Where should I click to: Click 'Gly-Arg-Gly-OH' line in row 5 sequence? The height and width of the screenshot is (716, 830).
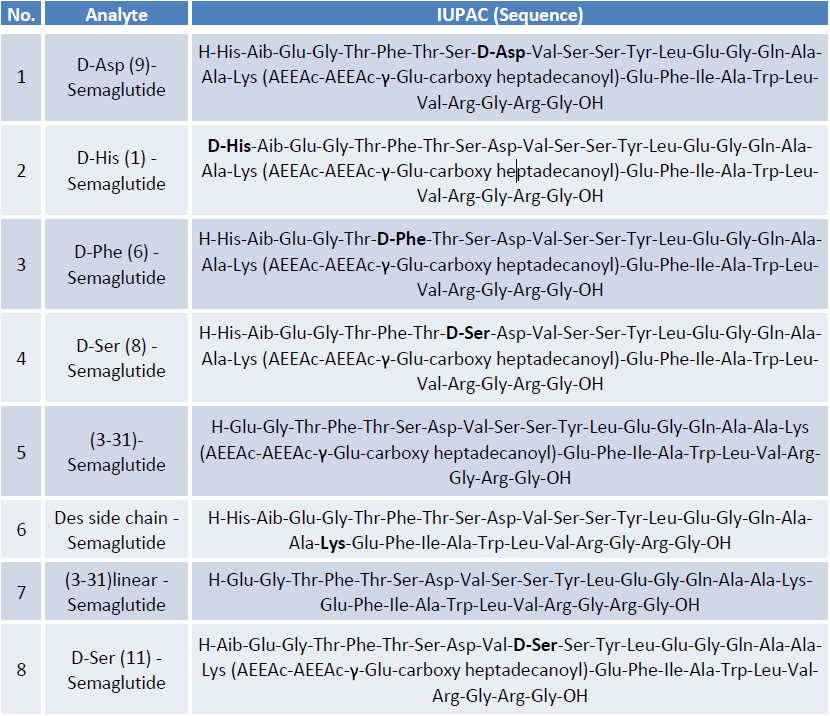click(510, 478)
